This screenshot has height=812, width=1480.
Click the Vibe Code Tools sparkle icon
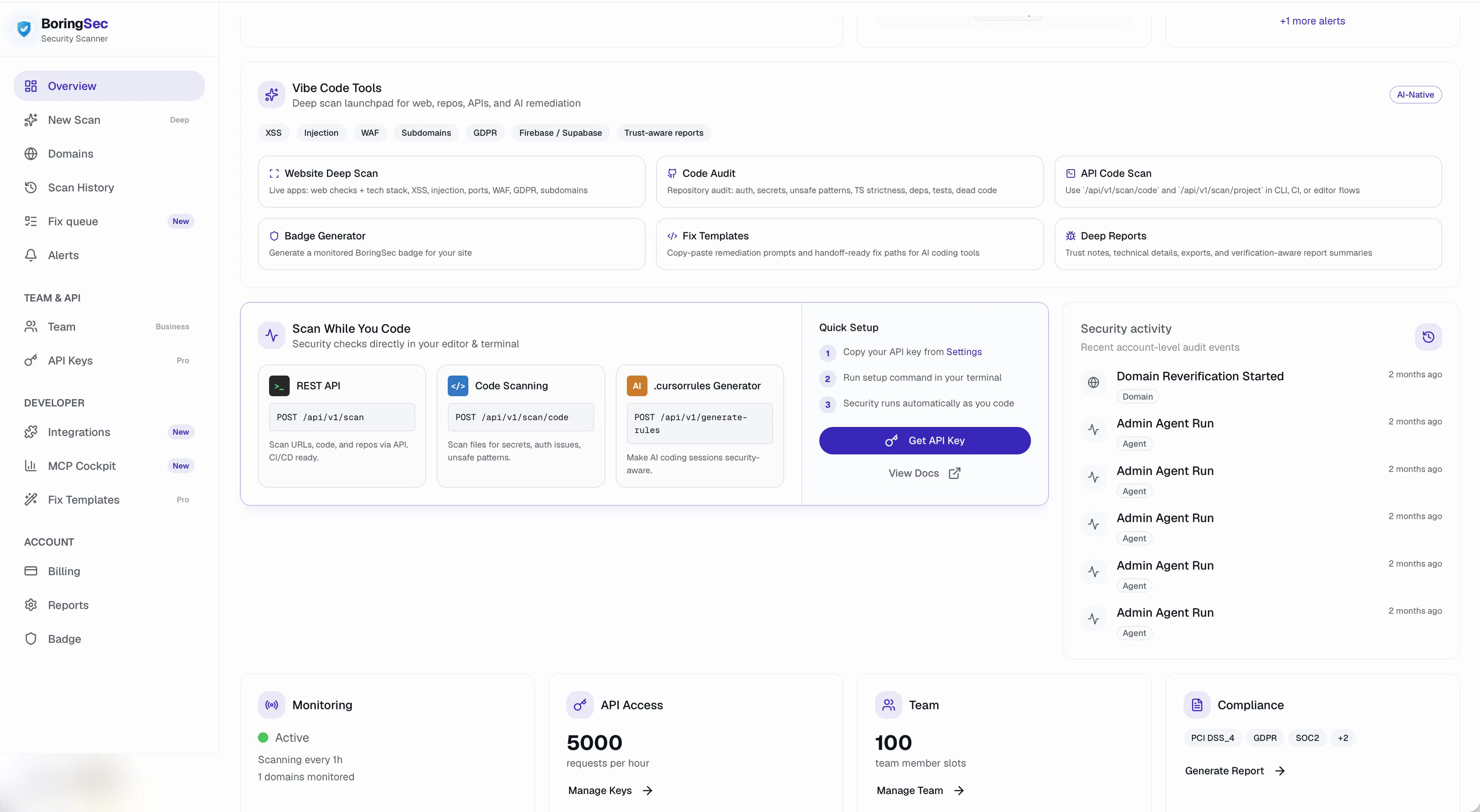pyautogui.click(x=272, y=95)
